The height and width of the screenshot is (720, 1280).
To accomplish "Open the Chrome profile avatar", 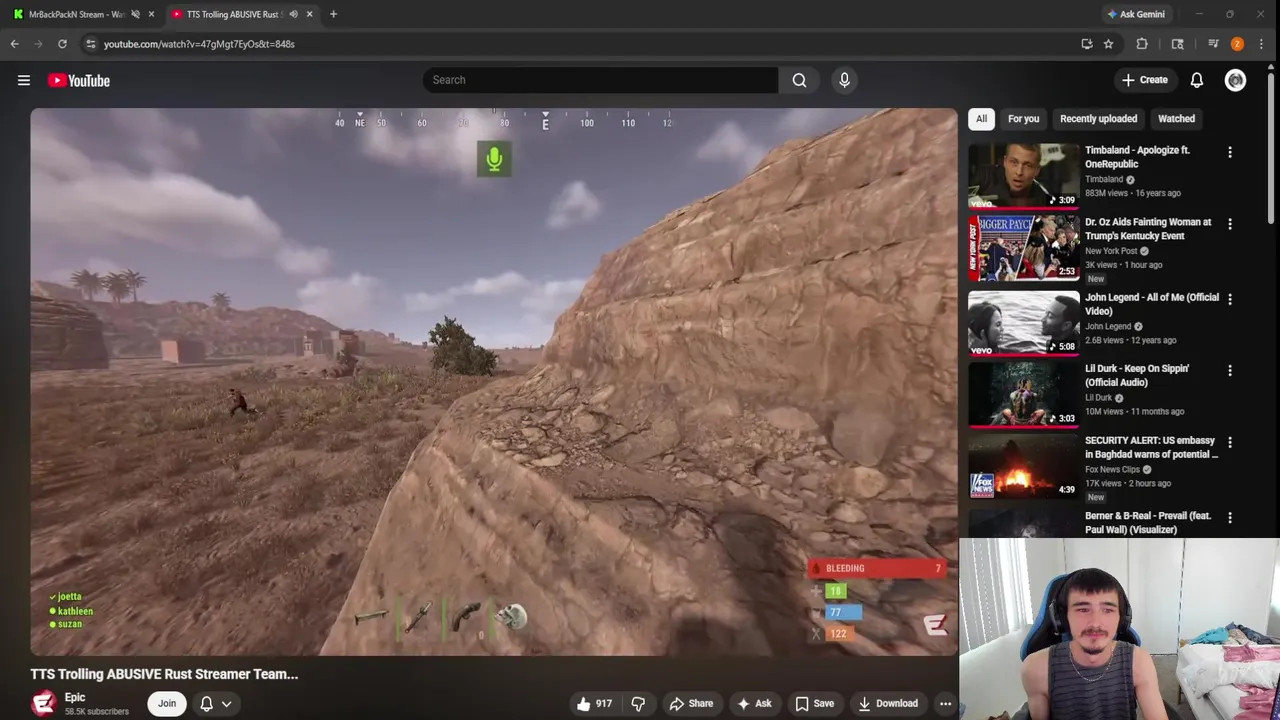I will coord(1237,44).
